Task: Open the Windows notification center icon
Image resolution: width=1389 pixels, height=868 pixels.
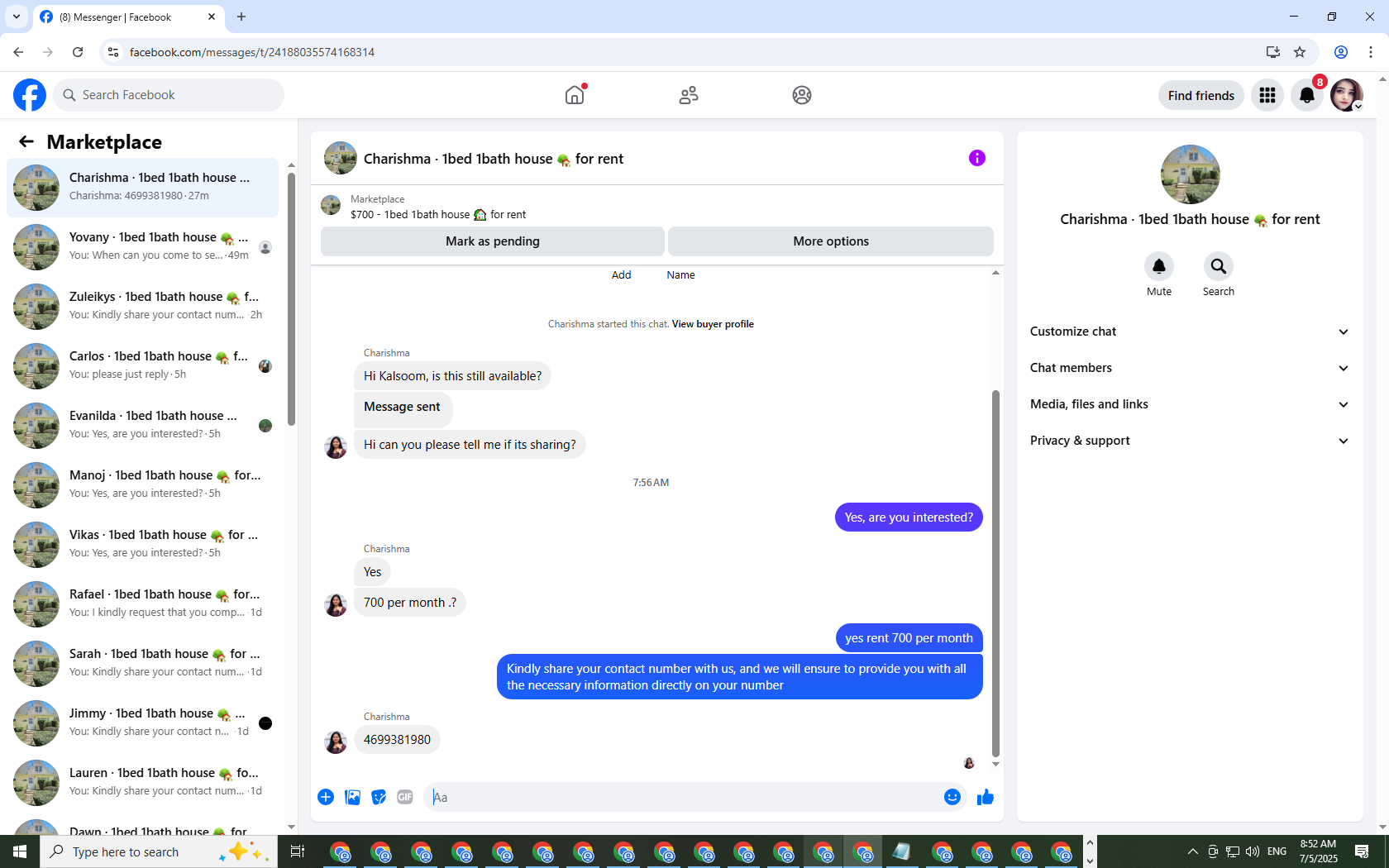Action: (1362, 851)
